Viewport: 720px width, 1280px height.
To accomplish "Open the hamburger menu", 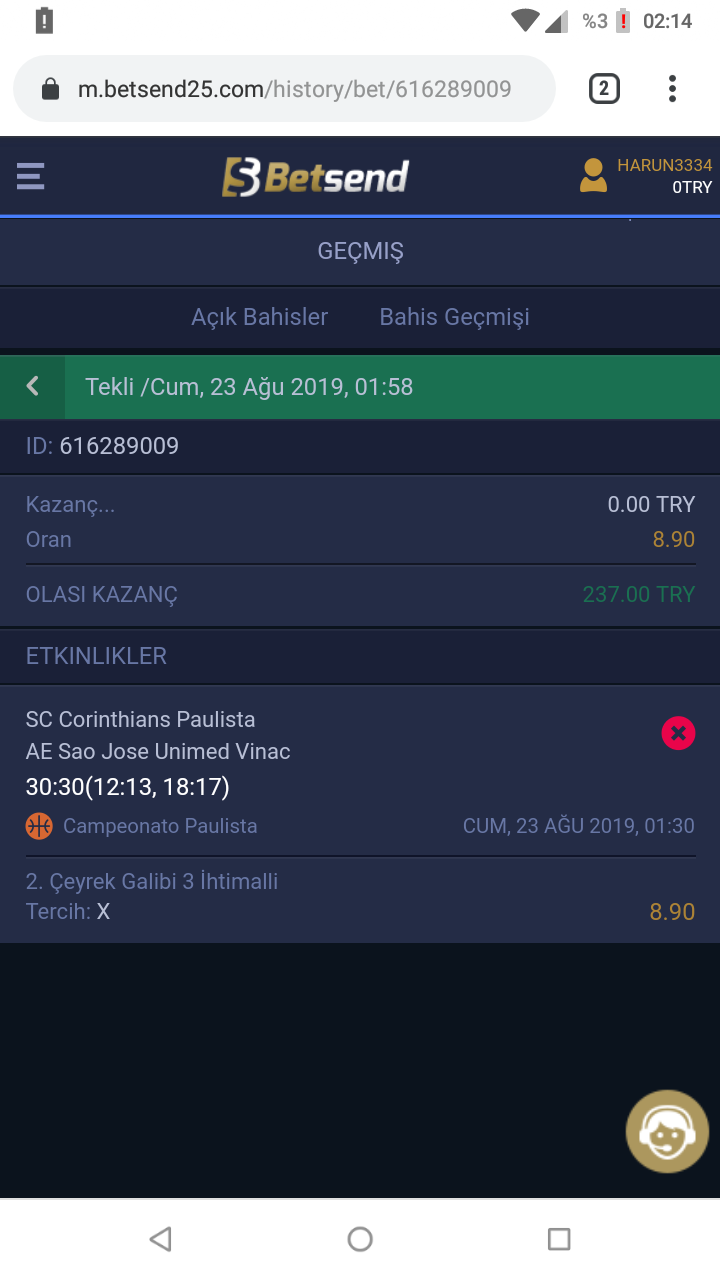I will tap(30, 177).
